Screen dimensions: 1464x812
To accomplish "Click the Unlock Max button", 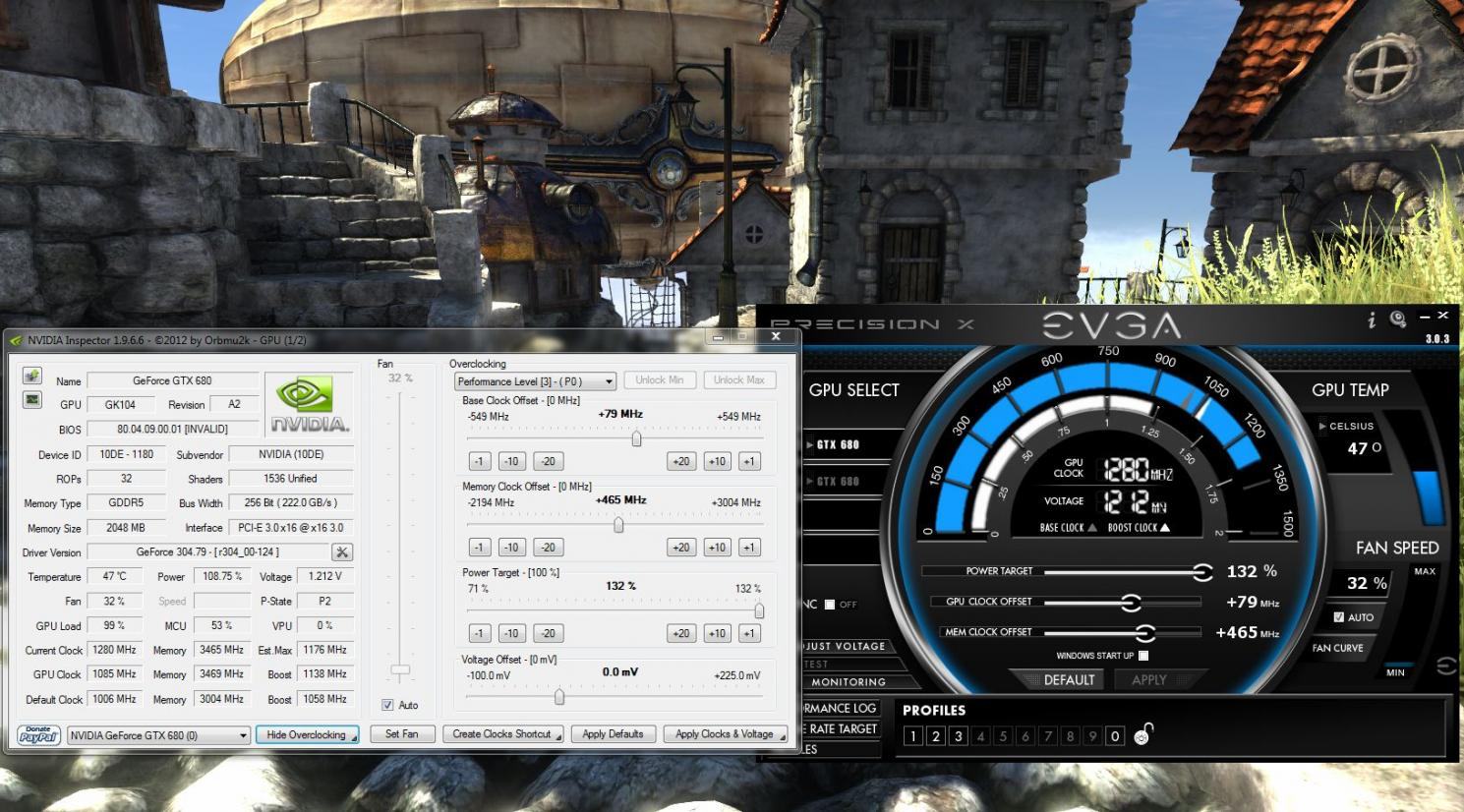I will [739, 380].
